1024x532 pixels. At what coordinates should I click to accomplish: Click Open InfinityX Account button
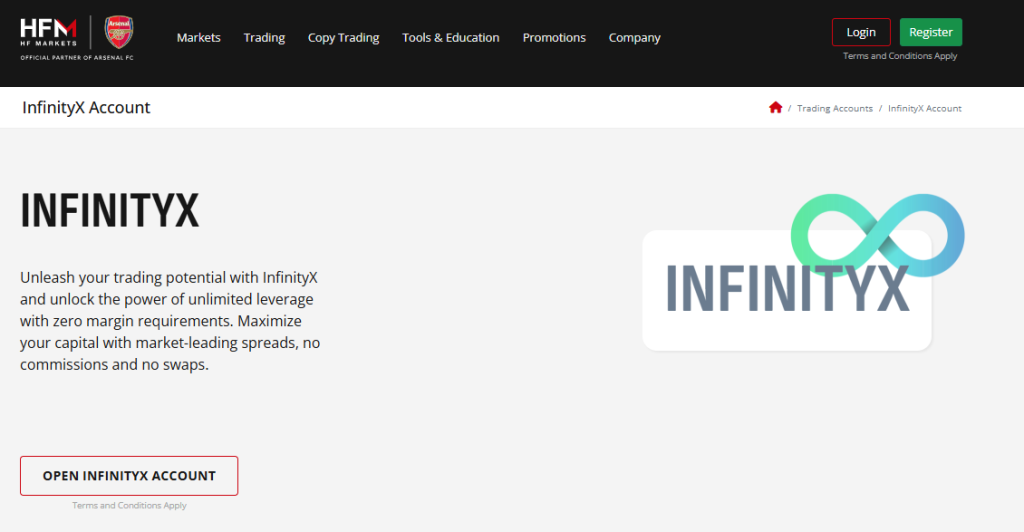point(129,476)
